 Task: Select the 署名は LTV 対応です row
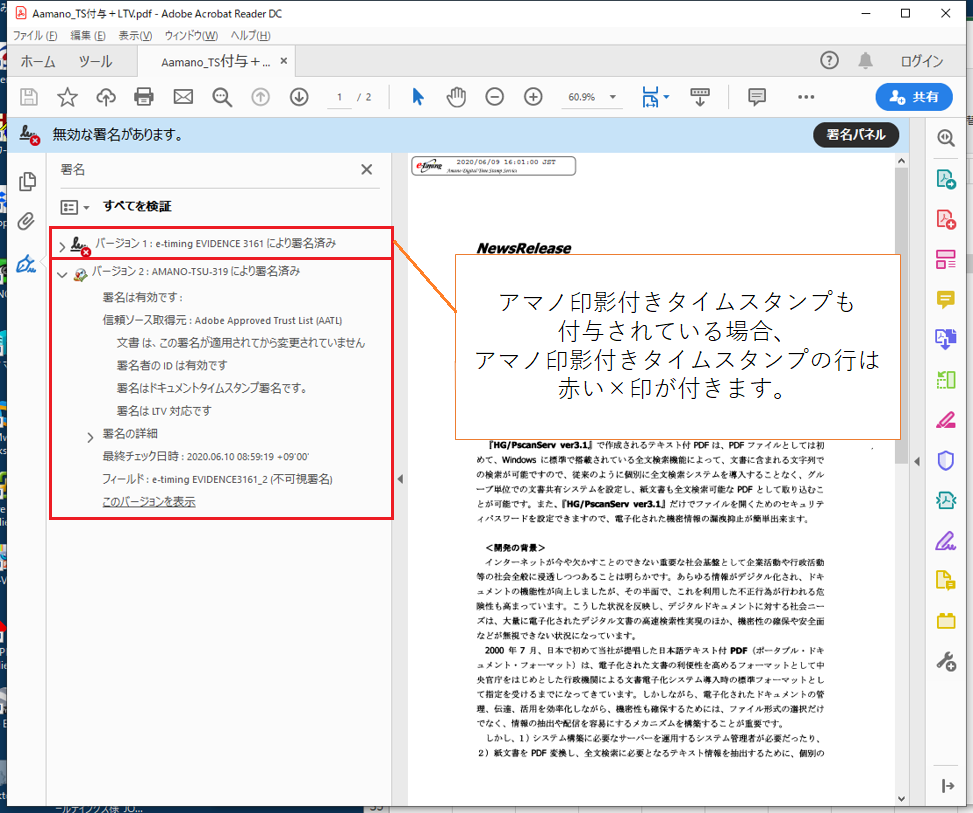click(x=164, y=411)
